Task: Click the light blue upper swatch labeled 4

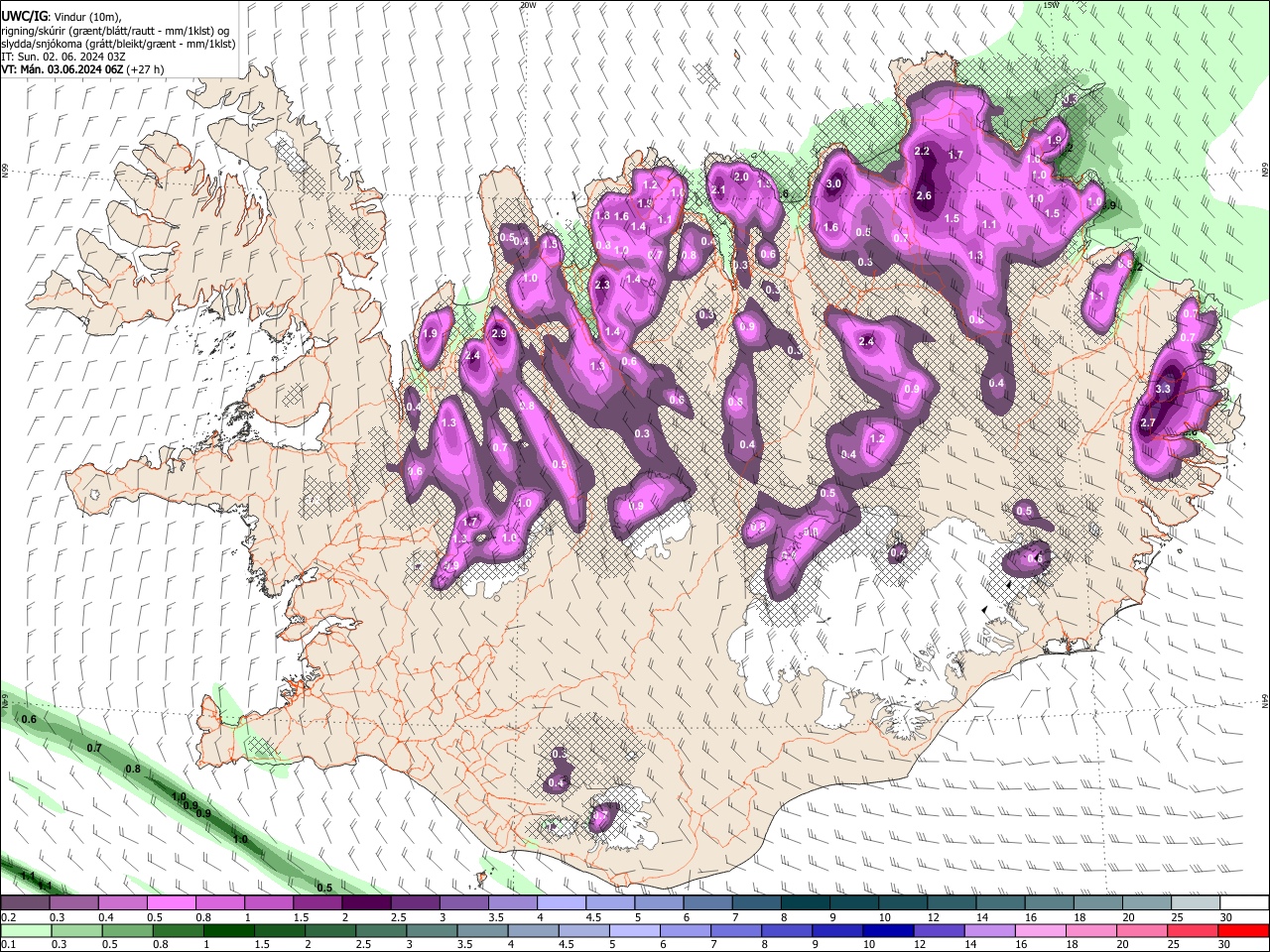Action: click(x=562, y=903)
